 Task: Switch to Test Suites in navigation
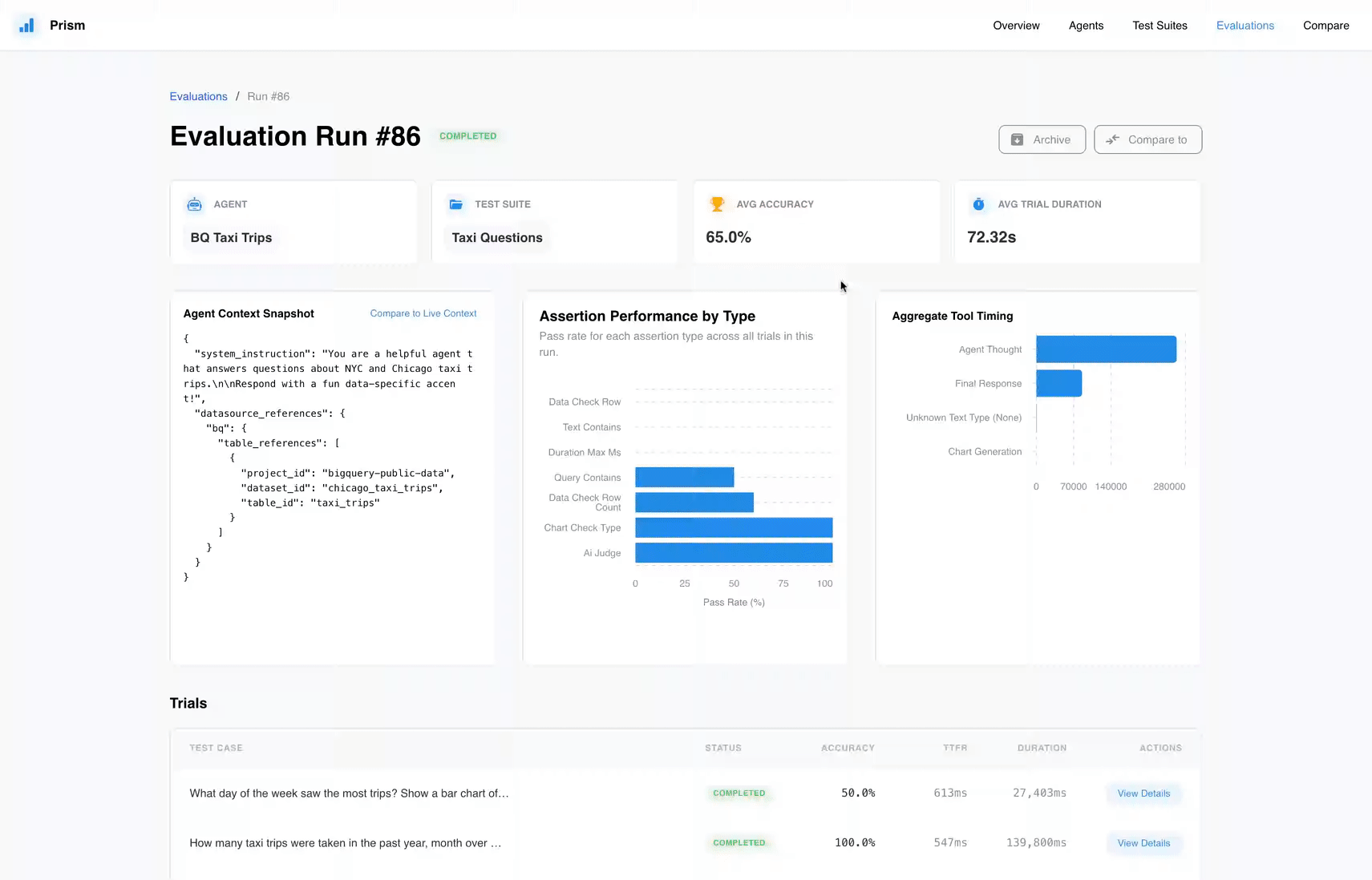pos(1160,26)
